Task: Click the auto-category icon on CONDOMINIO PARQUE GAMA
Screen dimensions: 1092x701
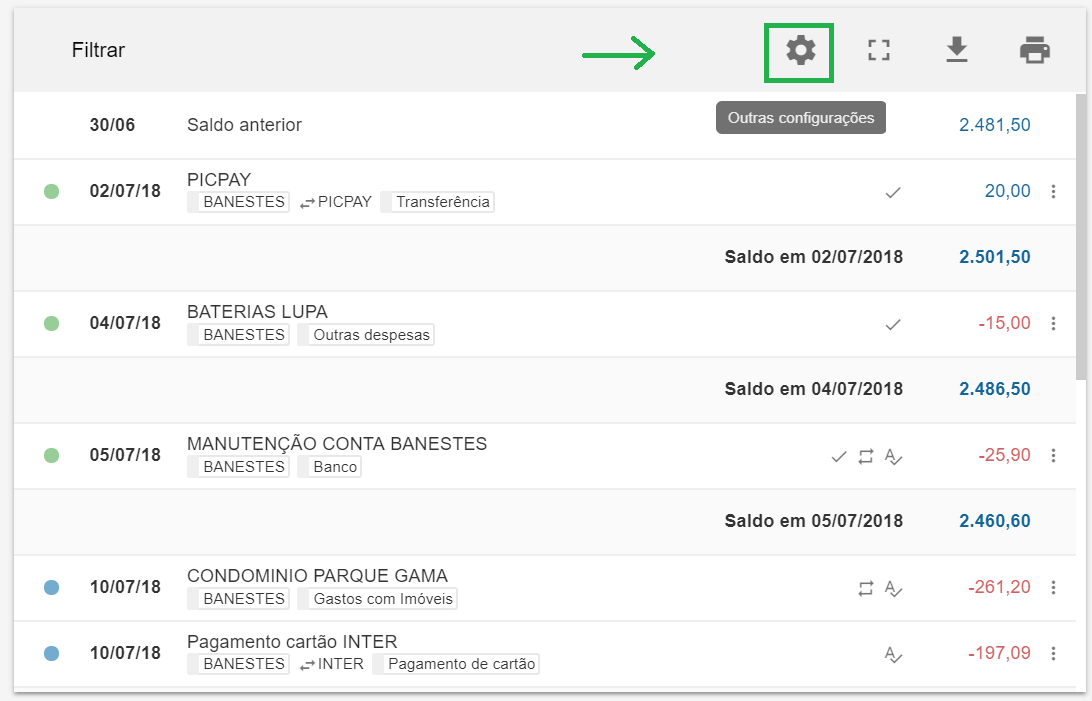Action: click(894, 589)
